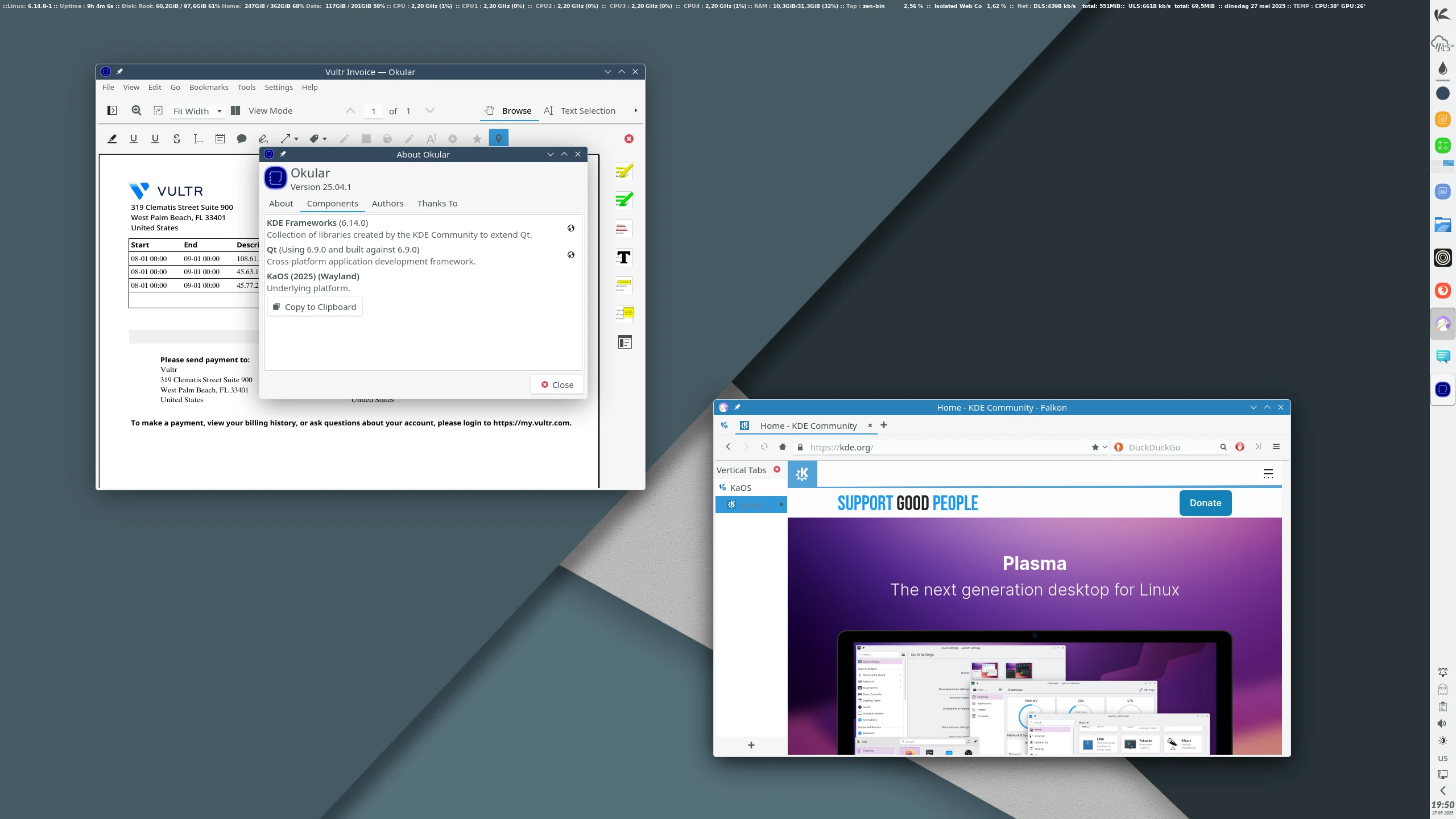
Task: Open the Authors tab
Action: 387,204
